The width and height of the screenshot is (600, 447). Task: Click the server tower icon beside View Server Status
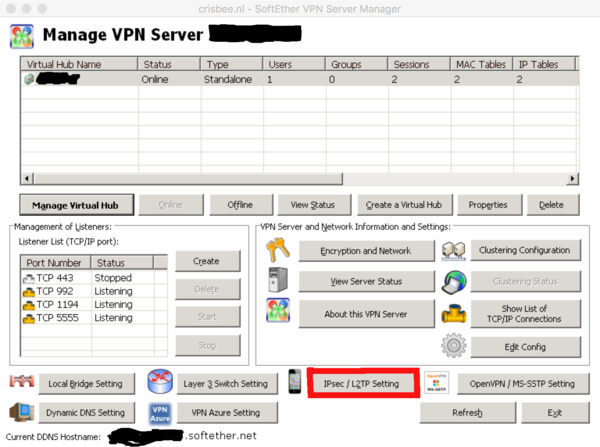point(278,280)
